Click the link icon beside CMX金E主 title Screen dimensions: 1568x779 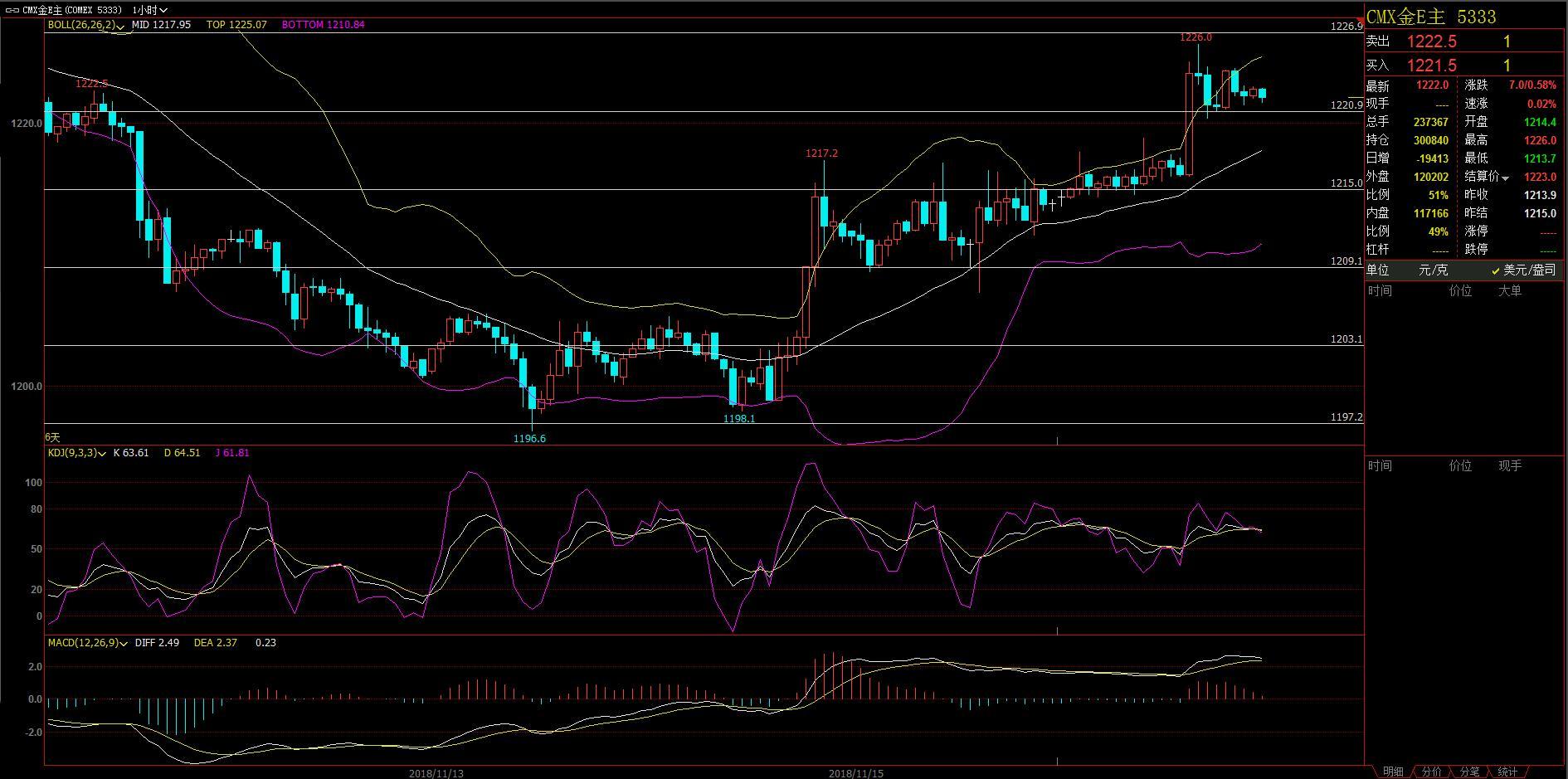[12, 10]
